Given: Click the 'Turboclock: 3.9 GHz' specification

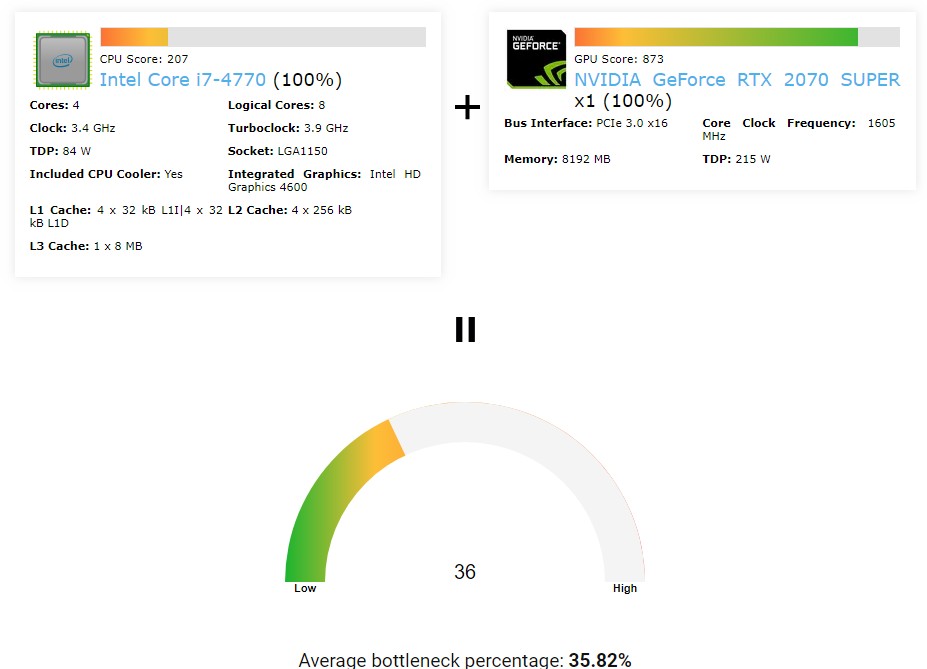Looking at the screenshot, I should (288, 128).
